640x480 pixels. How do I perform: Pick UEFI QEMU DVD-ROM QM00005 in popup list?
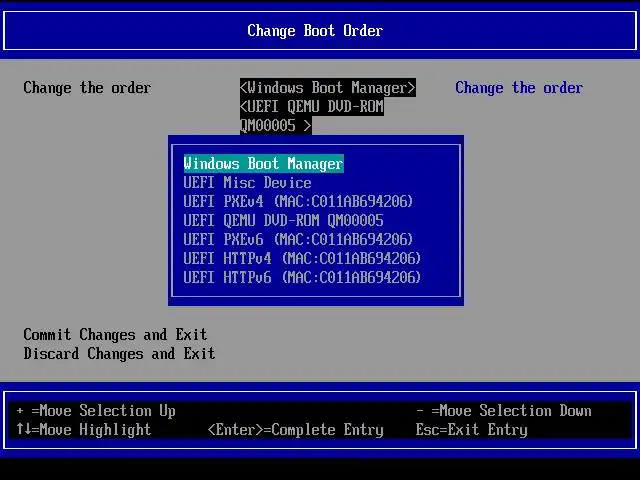tap(283, 220)
